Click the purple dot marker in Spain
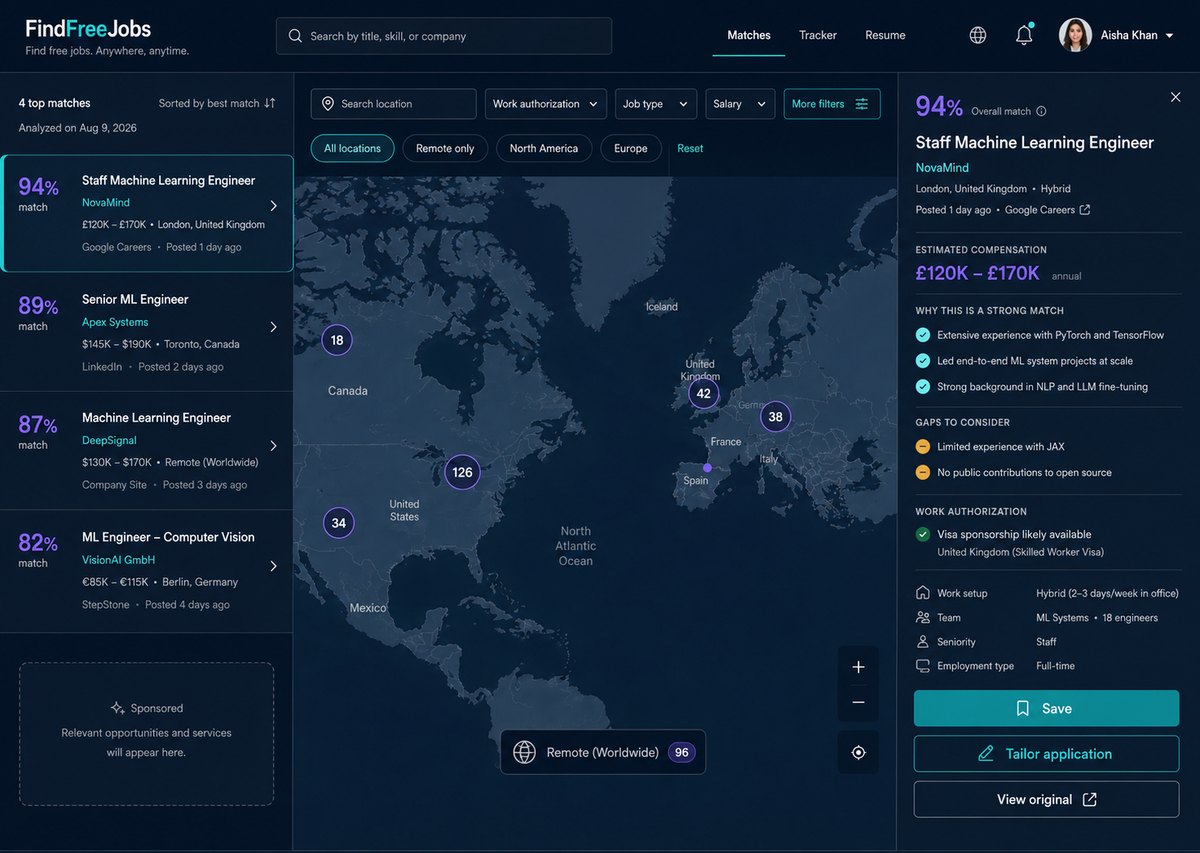The height and width of the screenshot is (853, 1200). coord(707,467)
